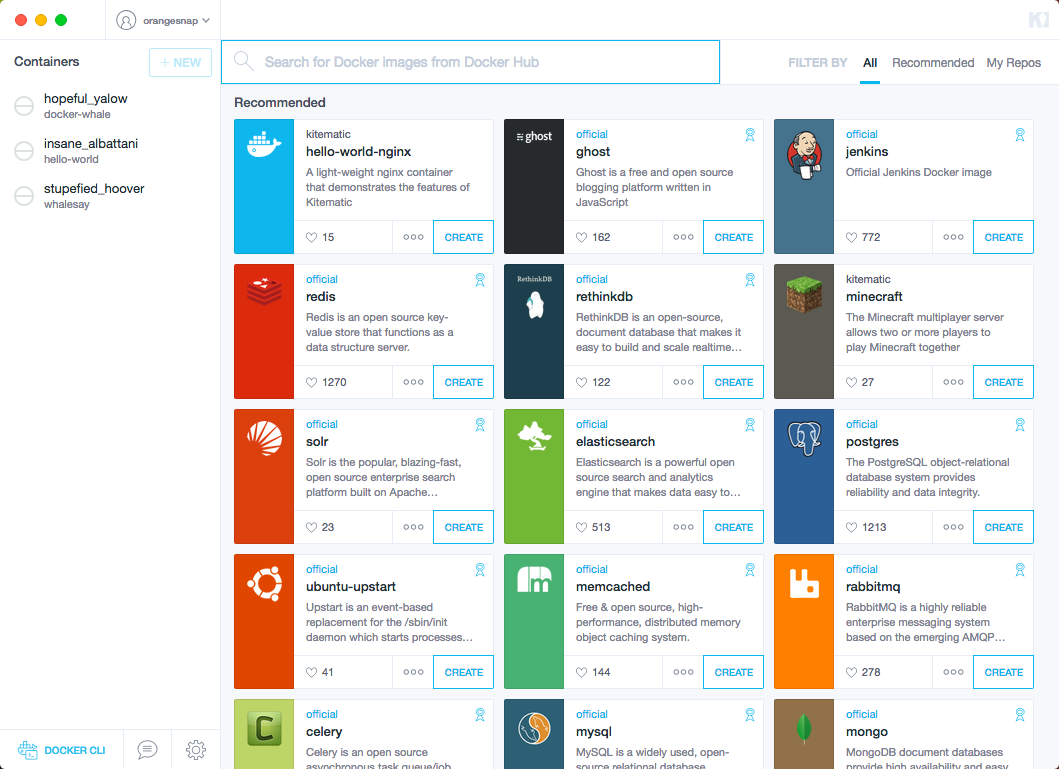The image size is (1059, 769).
Task: Click the jenkins image logo
Action: tap(803, 152)
